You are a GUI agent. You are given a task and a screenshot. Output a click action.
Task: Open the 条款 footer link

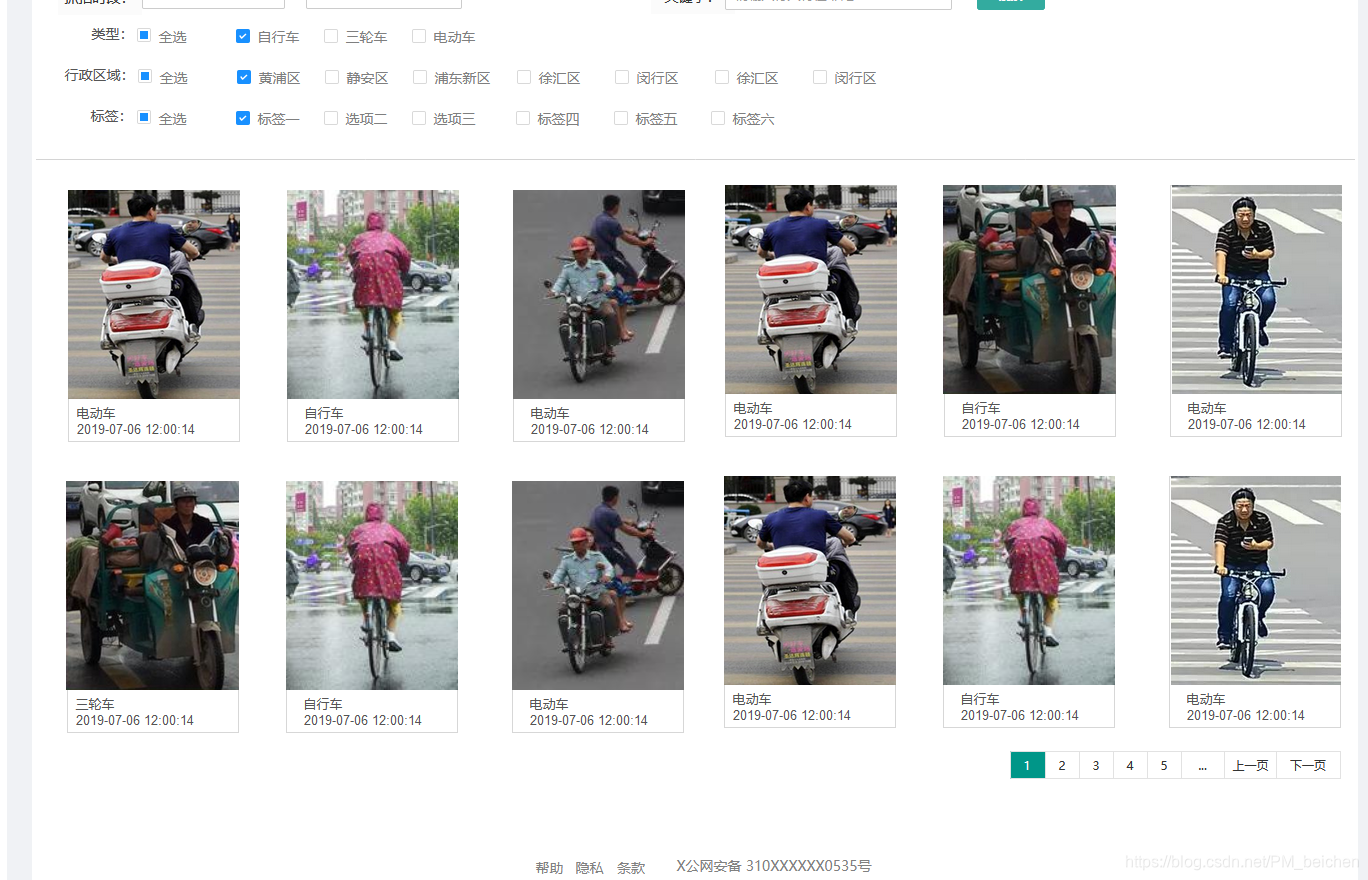(x=631, y=868)
